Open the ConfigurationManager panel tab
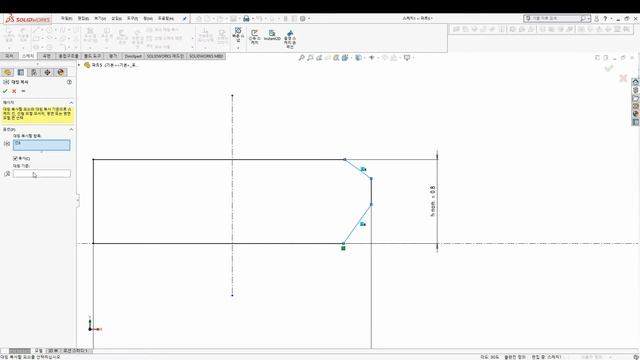 pos(34,72)
